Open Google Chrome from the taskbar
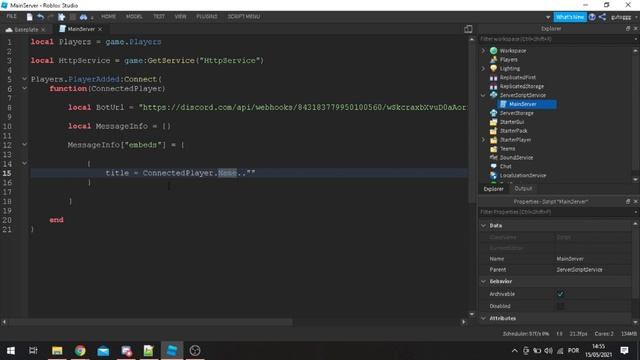 pos(80,351)
